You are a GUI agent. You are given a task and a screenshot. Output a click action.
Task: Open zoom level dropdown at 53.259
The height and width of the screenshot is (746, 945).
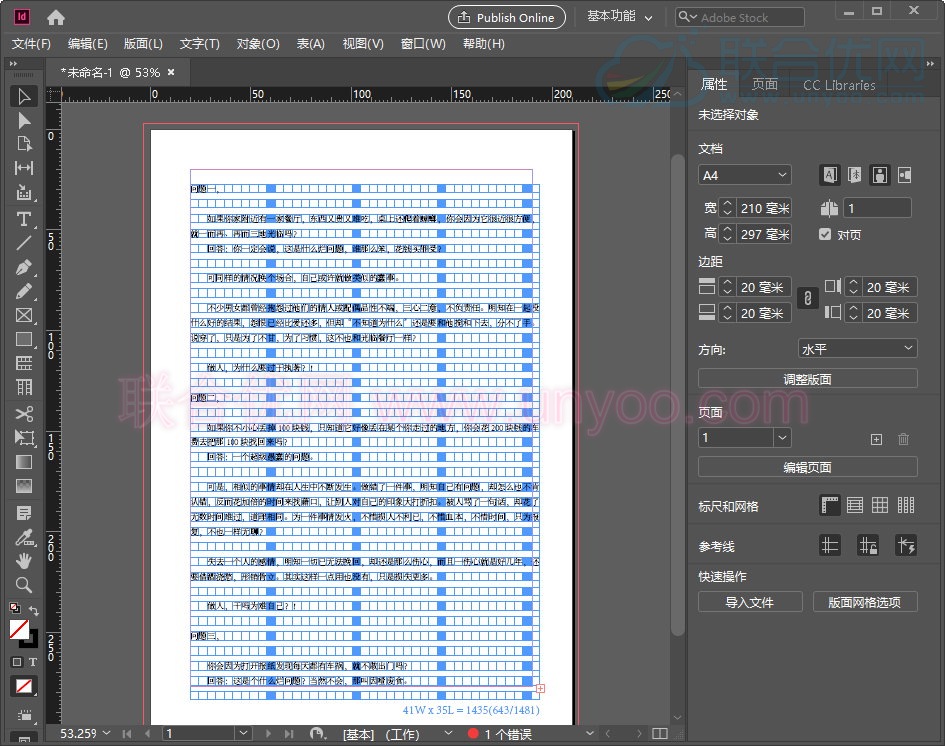pos(107,733)
